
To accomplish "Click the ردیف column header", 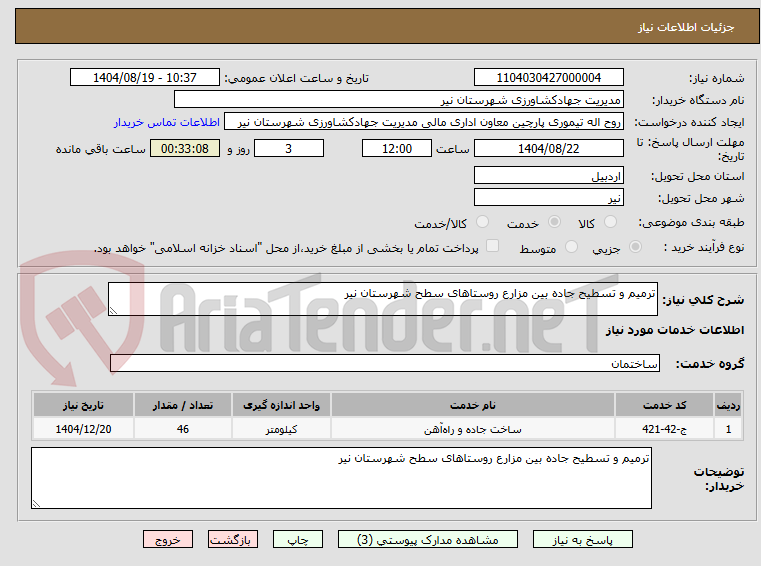I will (728, 405).
